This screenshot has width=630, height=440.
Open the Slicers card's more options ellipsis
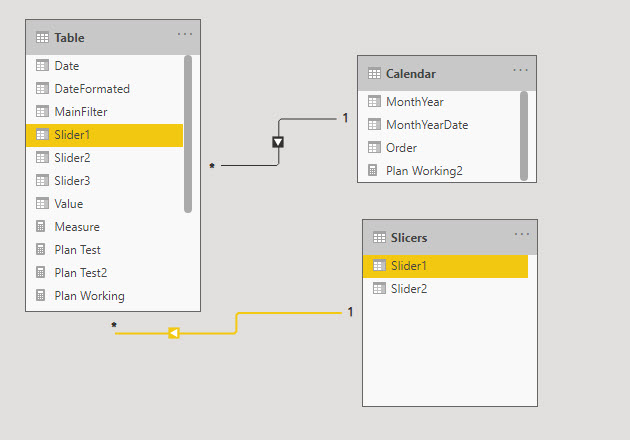[522, 234]
